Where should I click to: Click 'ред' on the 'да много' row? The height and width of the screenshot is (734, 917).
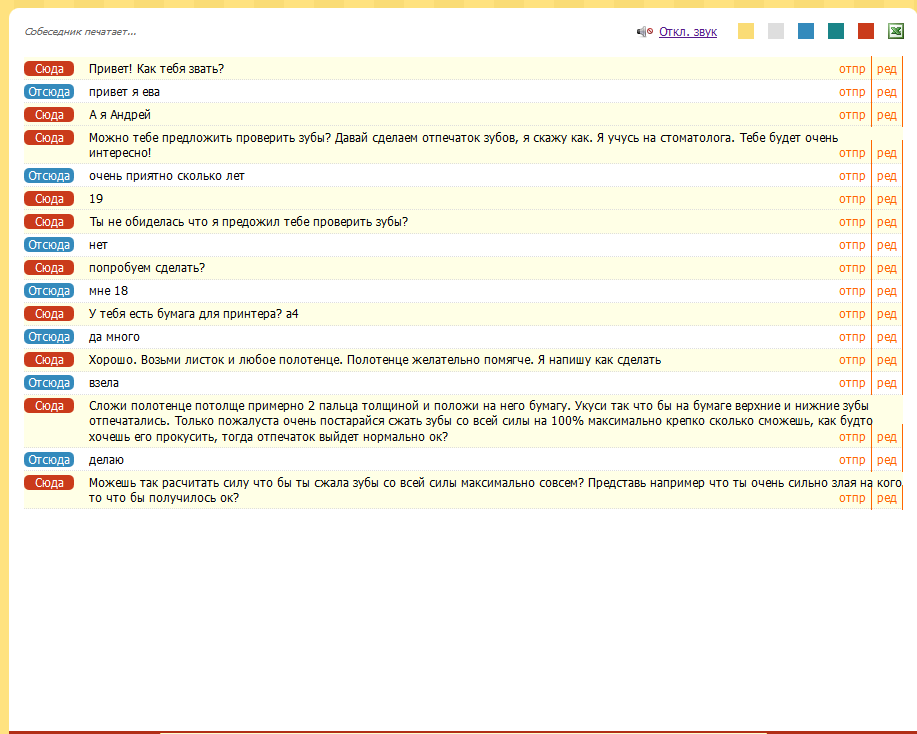pyautogui.click(x=887, y=337)
